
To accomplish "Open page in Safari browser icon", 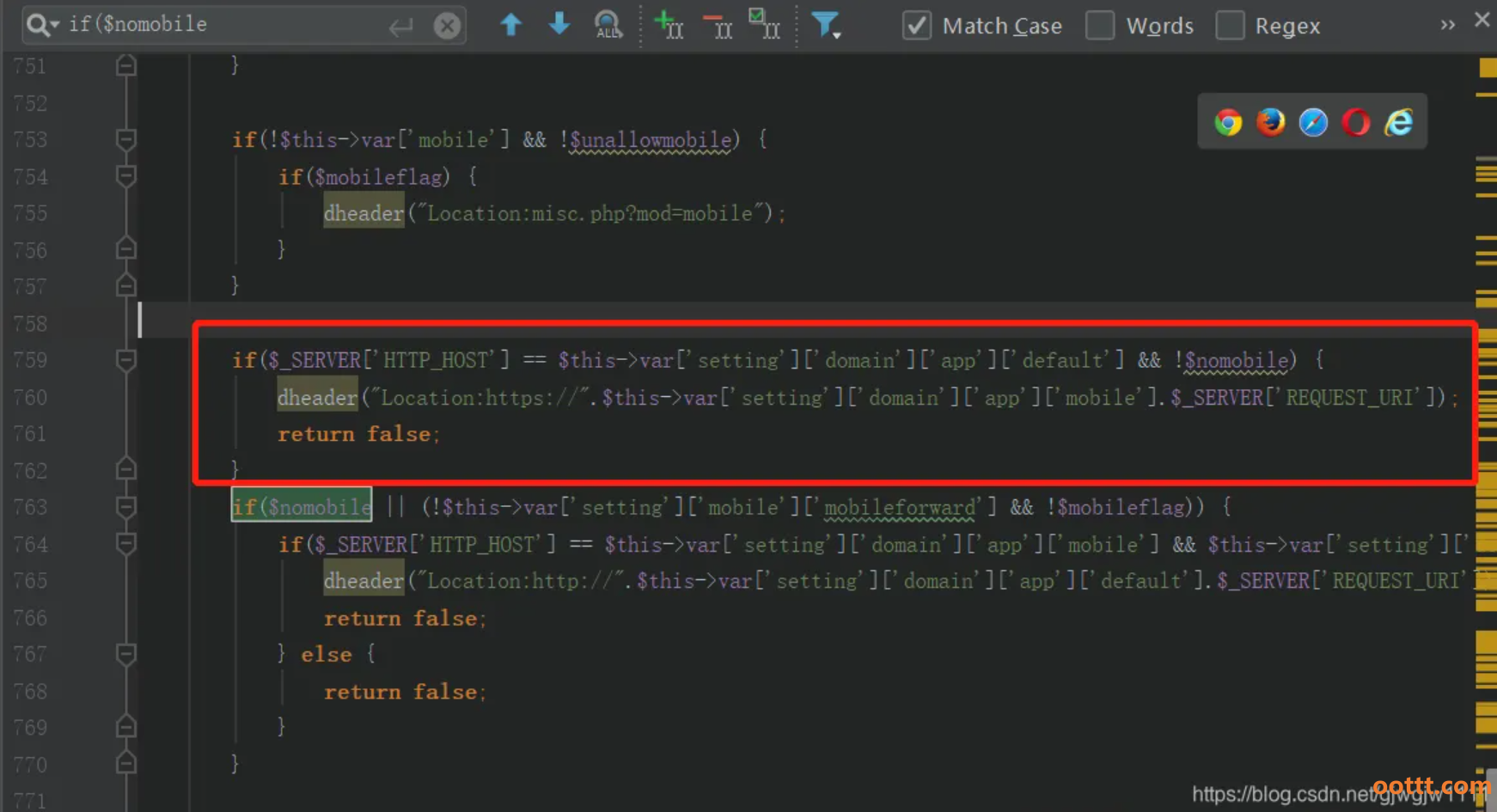I will pos(1313,123).
